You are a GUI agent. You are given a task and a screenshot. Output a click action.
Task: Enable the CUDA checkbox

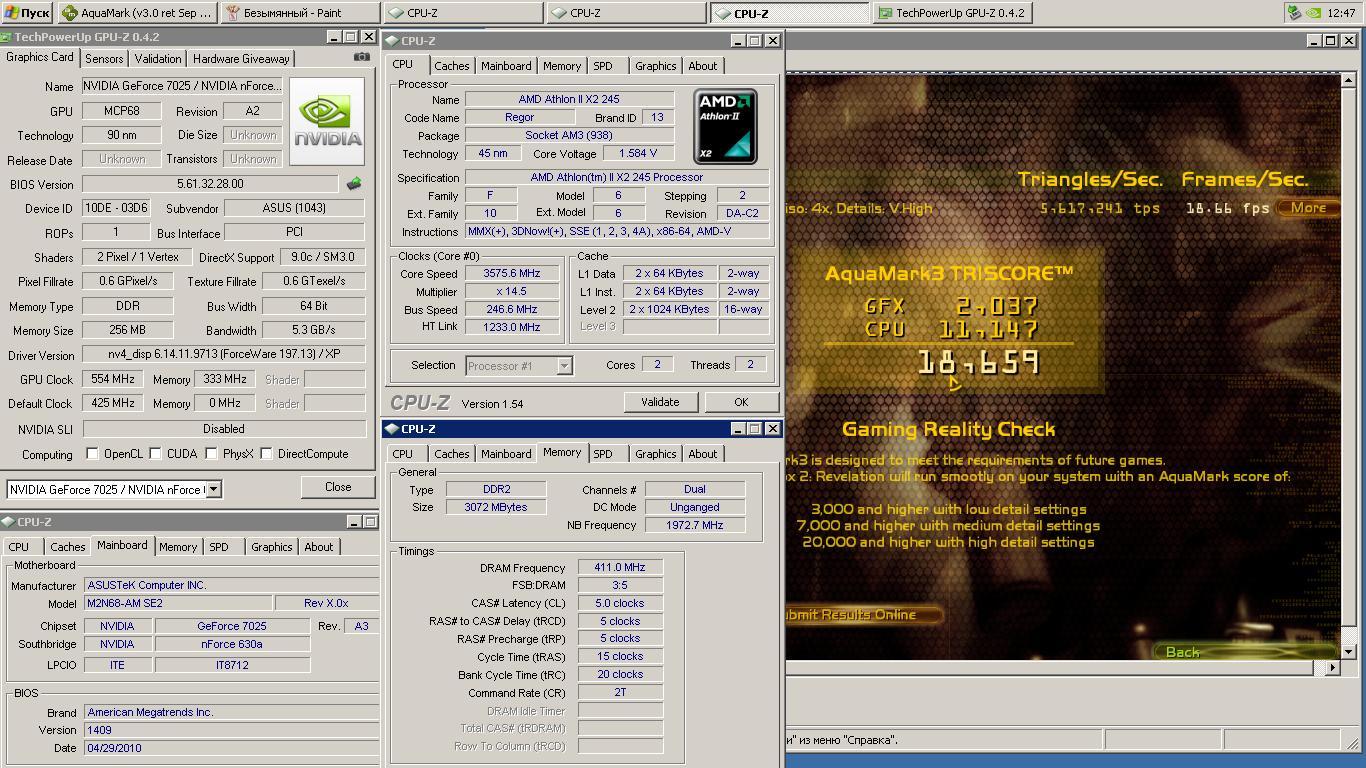pos(156,454)
